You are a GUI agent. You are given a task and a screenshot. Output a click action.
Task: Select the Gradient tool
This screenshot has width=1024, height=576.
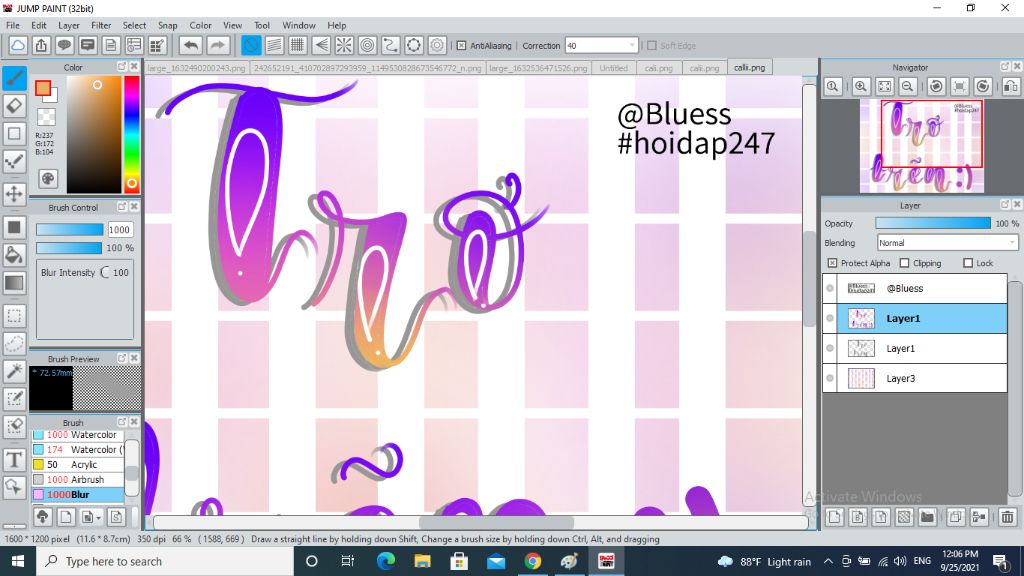tap(14, 283)
